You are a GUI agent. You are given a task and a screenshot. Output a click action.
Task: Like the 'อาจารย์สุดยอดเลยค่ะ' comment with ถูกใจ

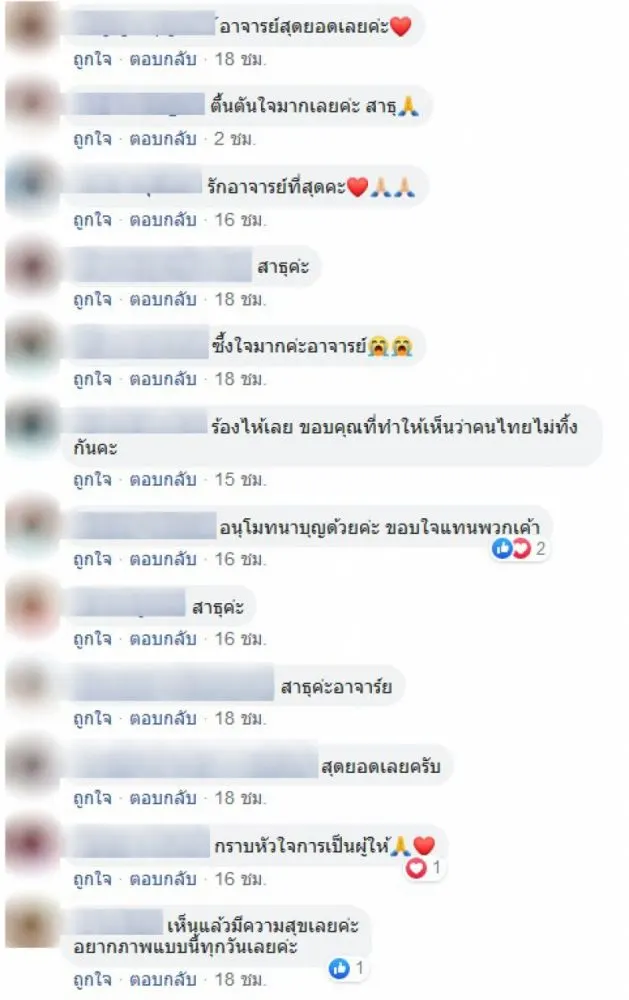92,59
